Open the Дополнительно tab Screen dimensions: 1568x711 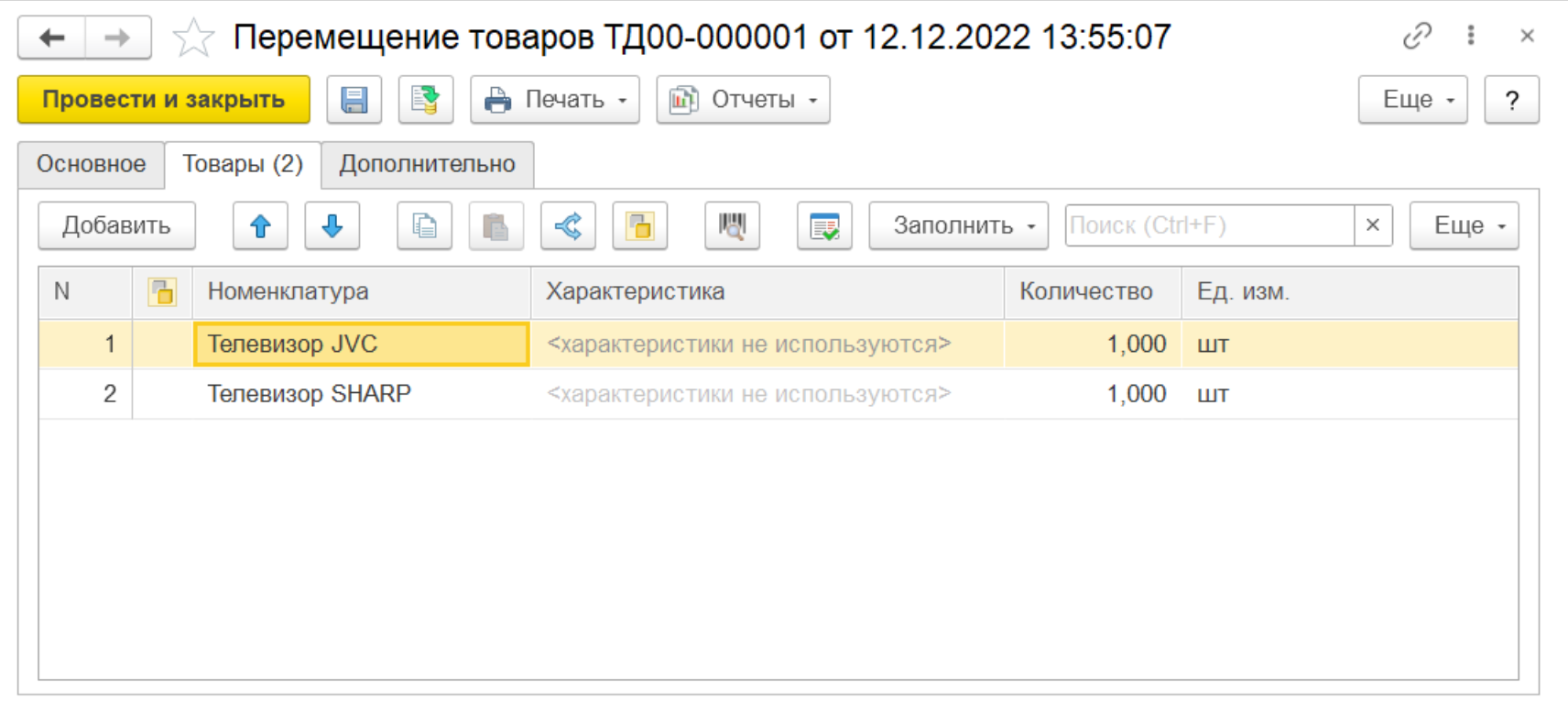(x=427, y=165)
